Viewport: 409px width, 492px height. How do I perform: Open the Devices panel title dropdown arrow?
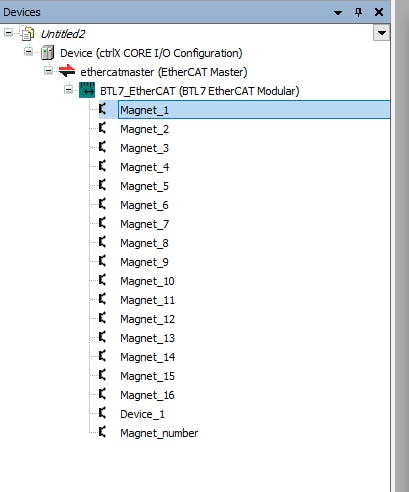[x=338, y=13]
